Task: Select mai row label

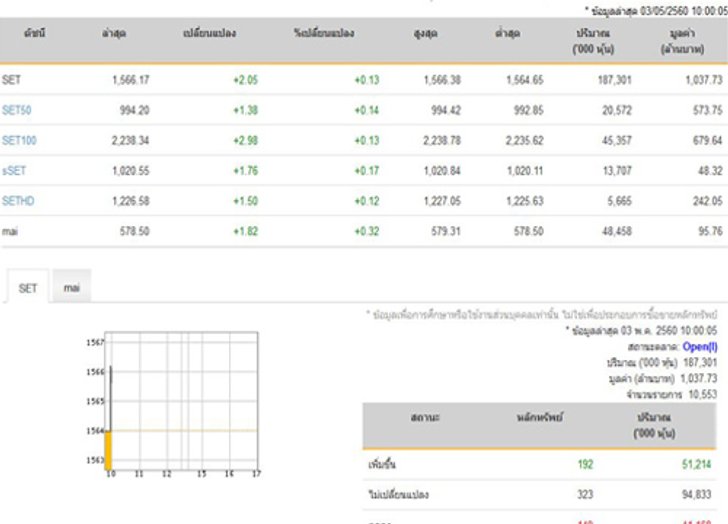Action: click(x=10, y=231)
